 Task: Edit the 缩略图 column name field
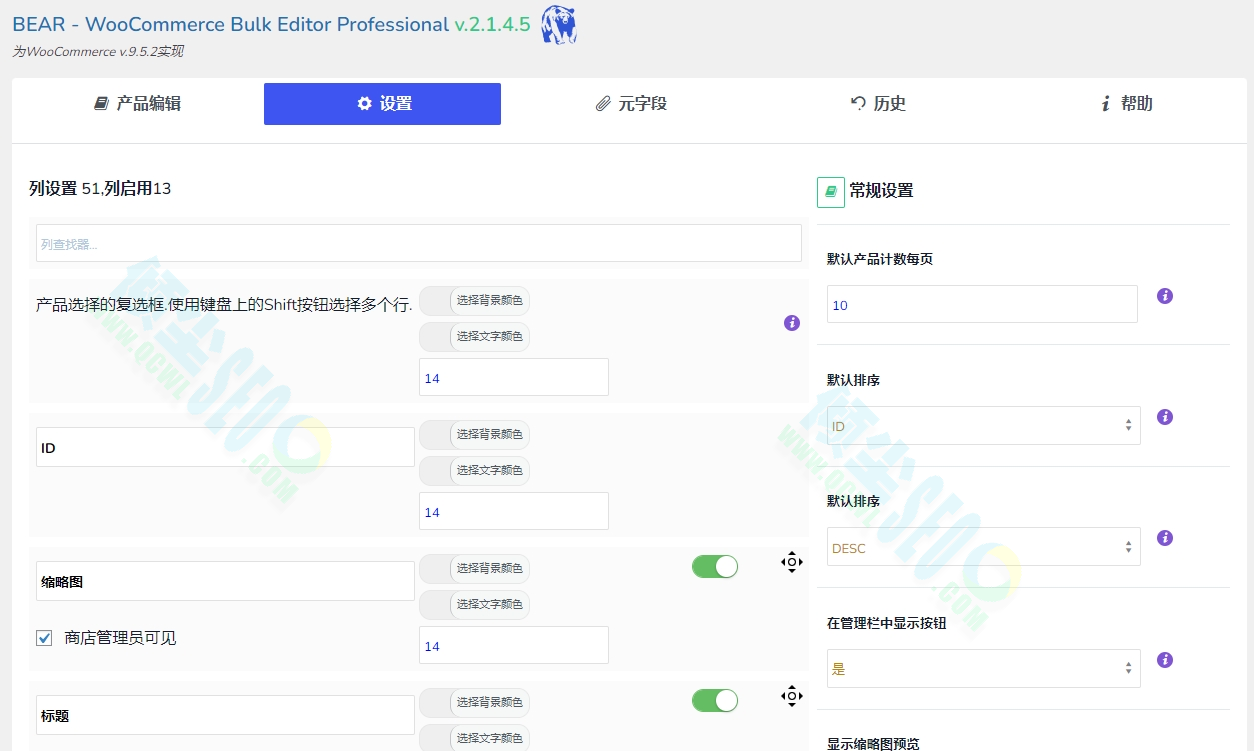point(225,581)
